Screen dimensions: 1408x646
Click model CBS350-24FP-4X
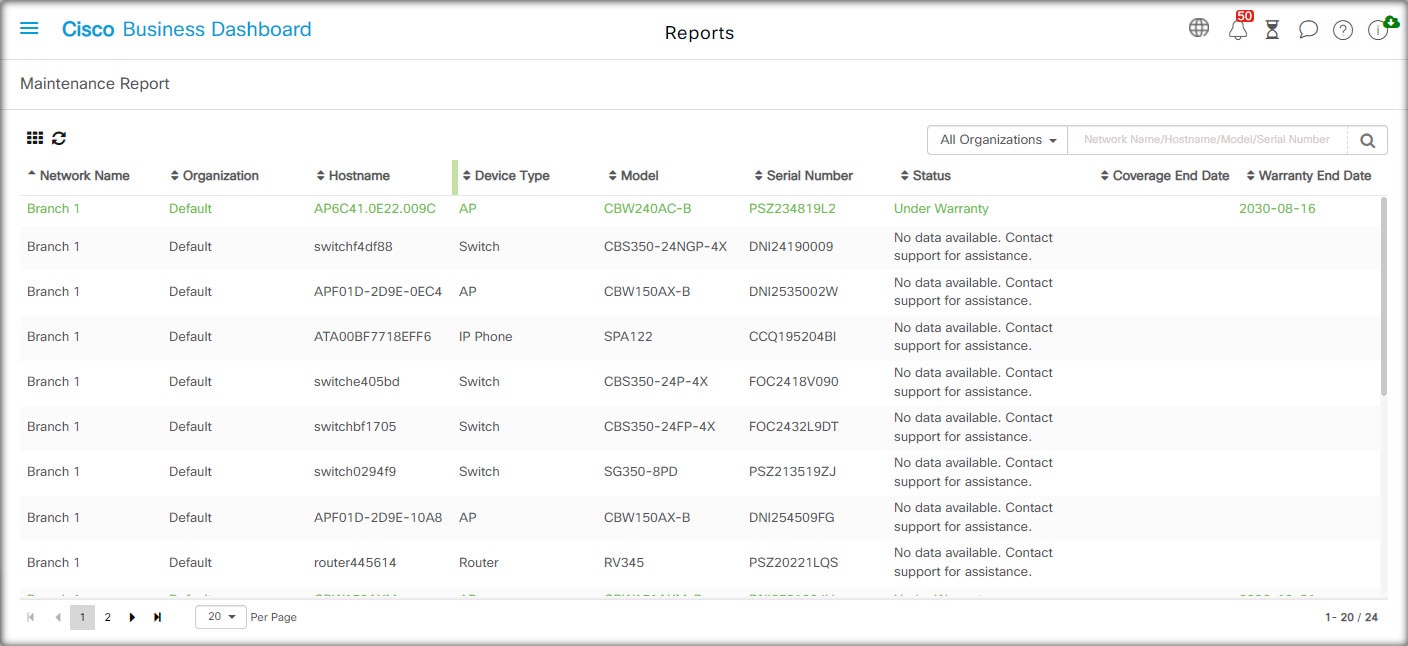[x=660, y=427]
